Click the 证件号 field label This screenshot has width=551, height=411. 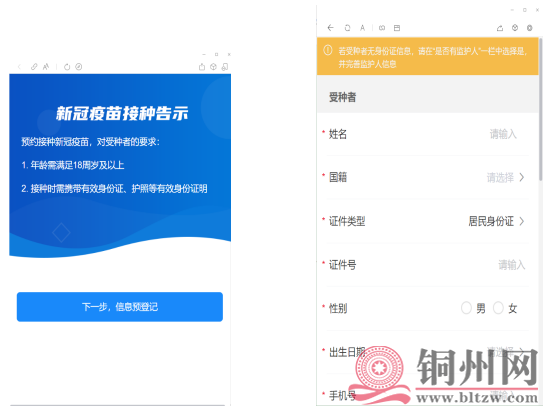tap(342, 265)
